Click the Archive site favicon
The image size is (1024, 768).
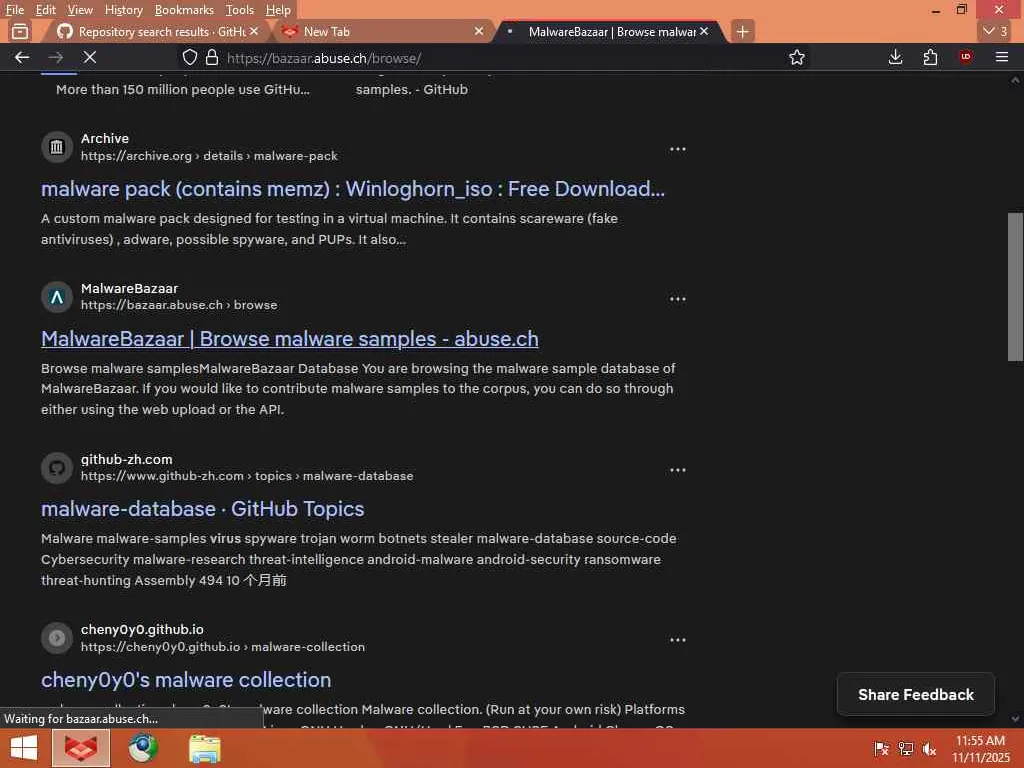57,147
